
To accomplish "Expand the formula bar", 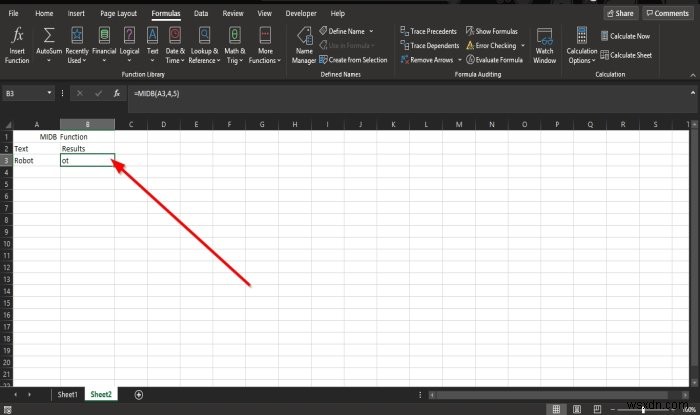I will pos(693,93).
